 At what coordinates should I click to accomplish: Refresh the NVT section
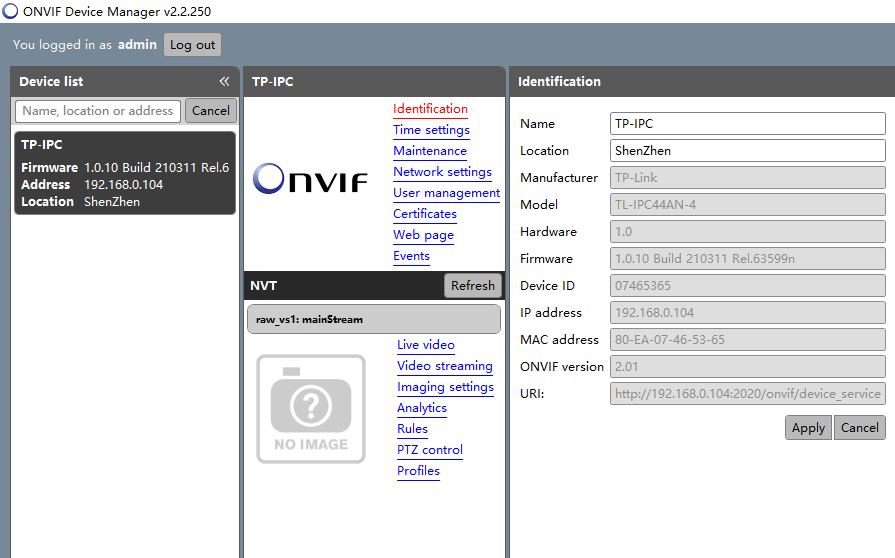pyautogui.click(x=473, y=285)
